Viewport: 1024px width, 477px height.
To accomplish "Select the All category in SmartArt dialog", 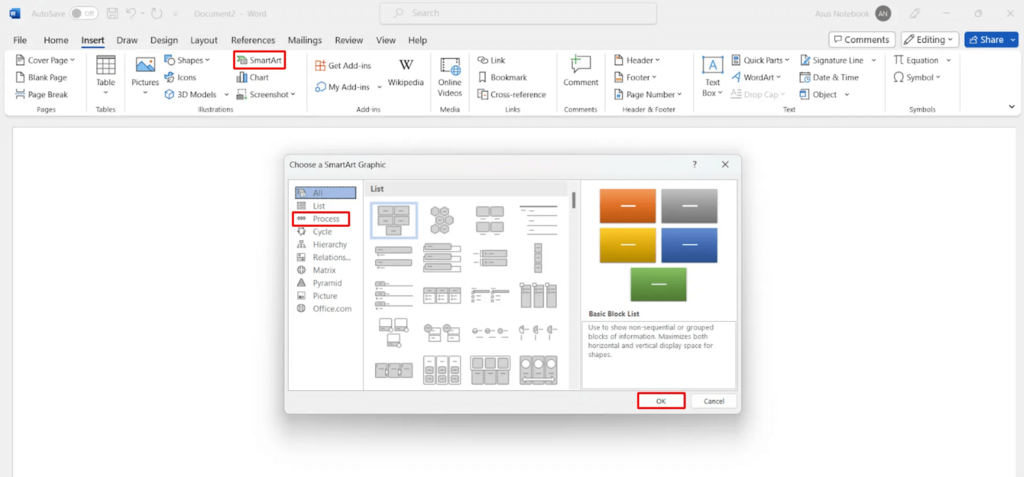I will pyautogui.click(x=325, y=193).
